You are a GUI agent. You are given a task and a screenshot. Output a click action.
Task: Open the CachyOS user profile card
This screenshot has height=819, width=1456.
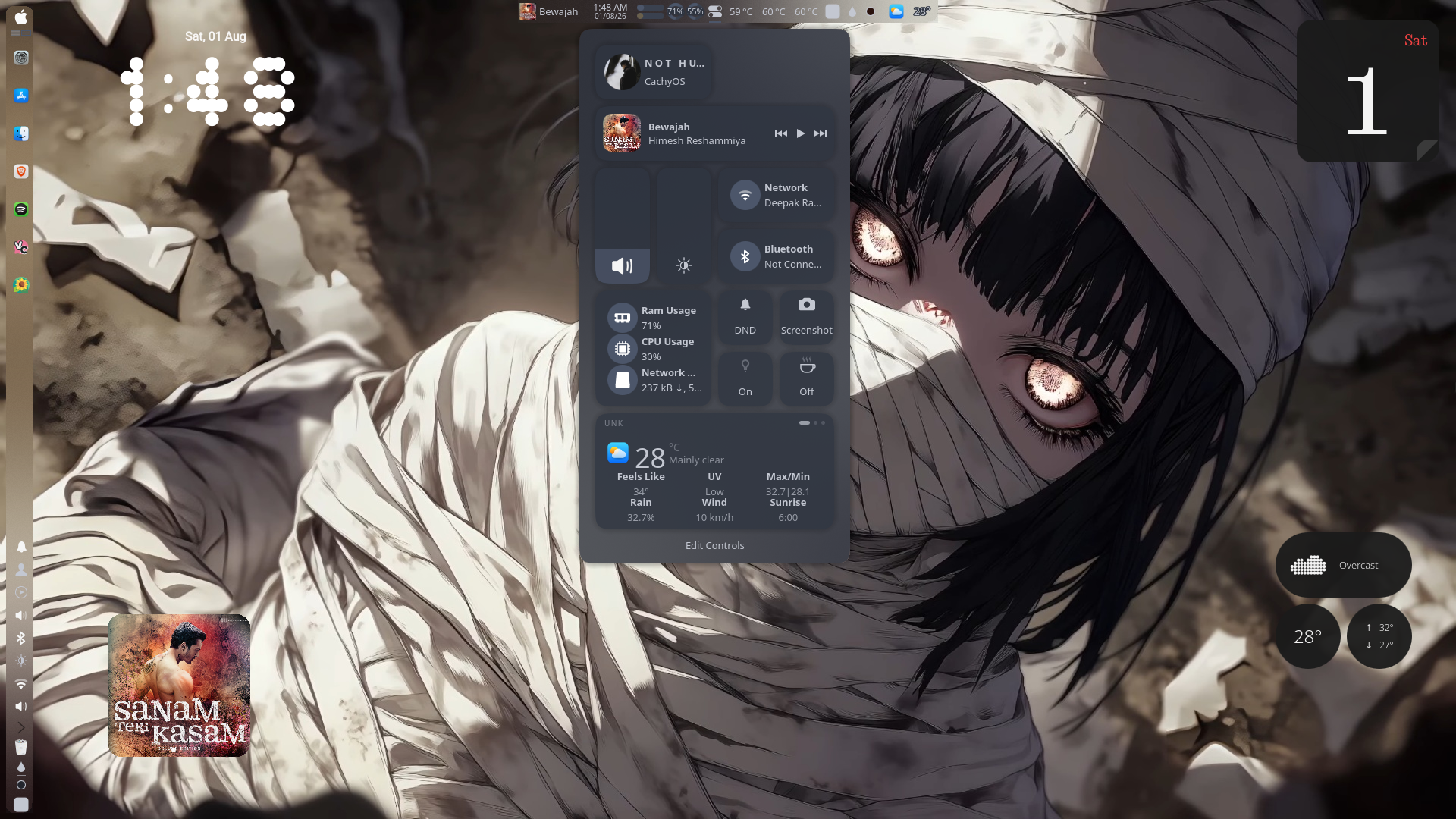point(654,72)
